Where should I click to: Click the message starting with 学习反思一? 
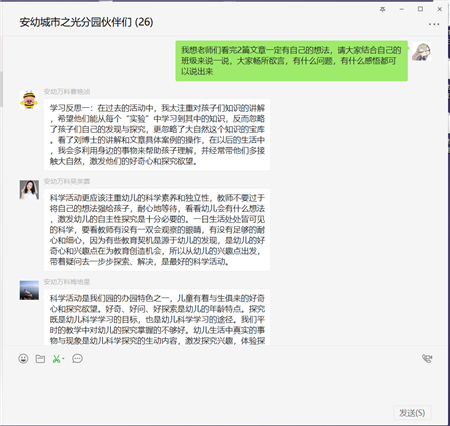[157, 135]
